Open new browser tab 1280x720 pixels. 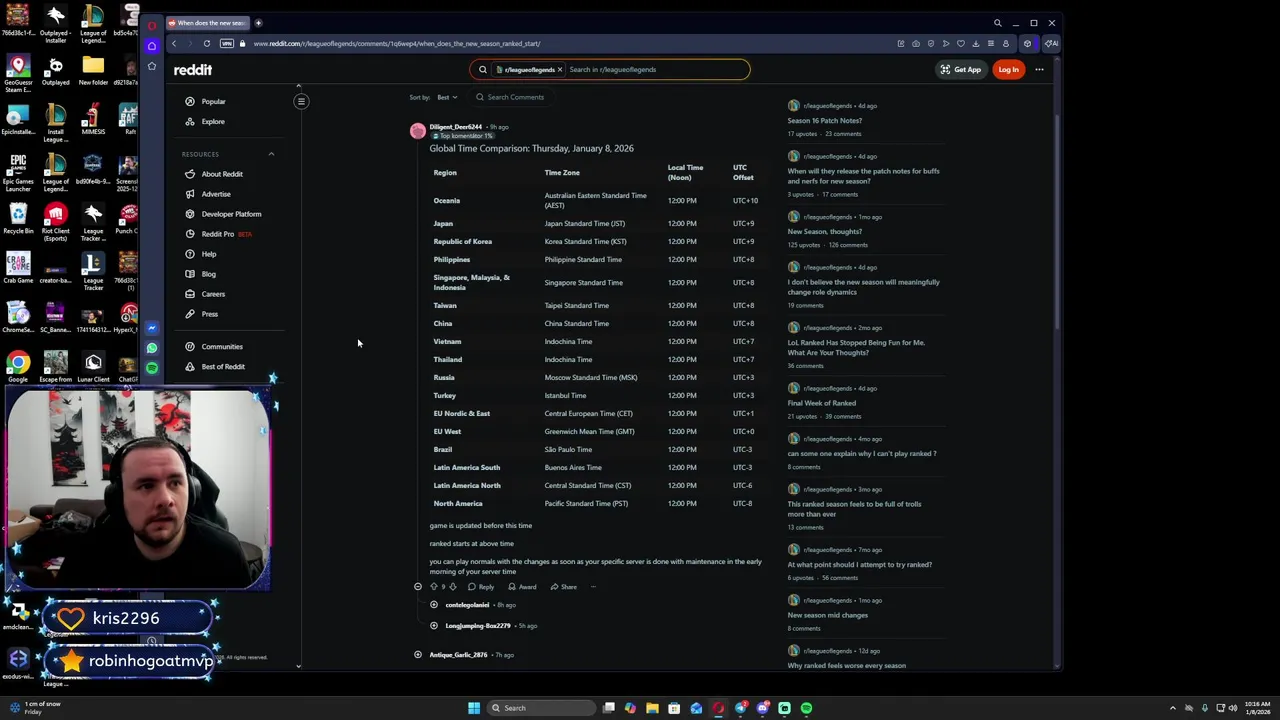click(x=258, y=23)
